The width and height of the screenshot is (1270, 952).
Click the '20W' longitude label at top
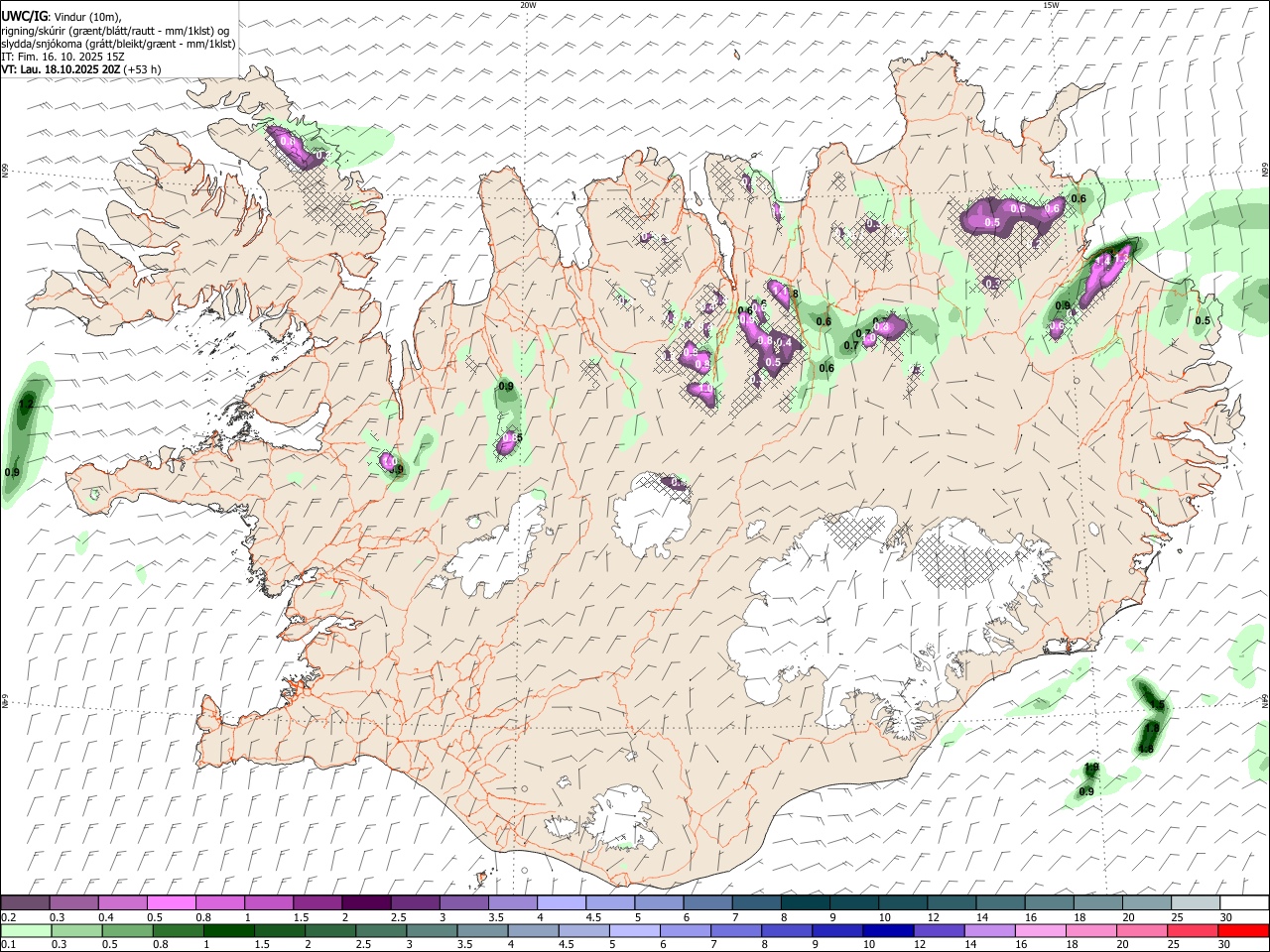[x=528, y=5]
